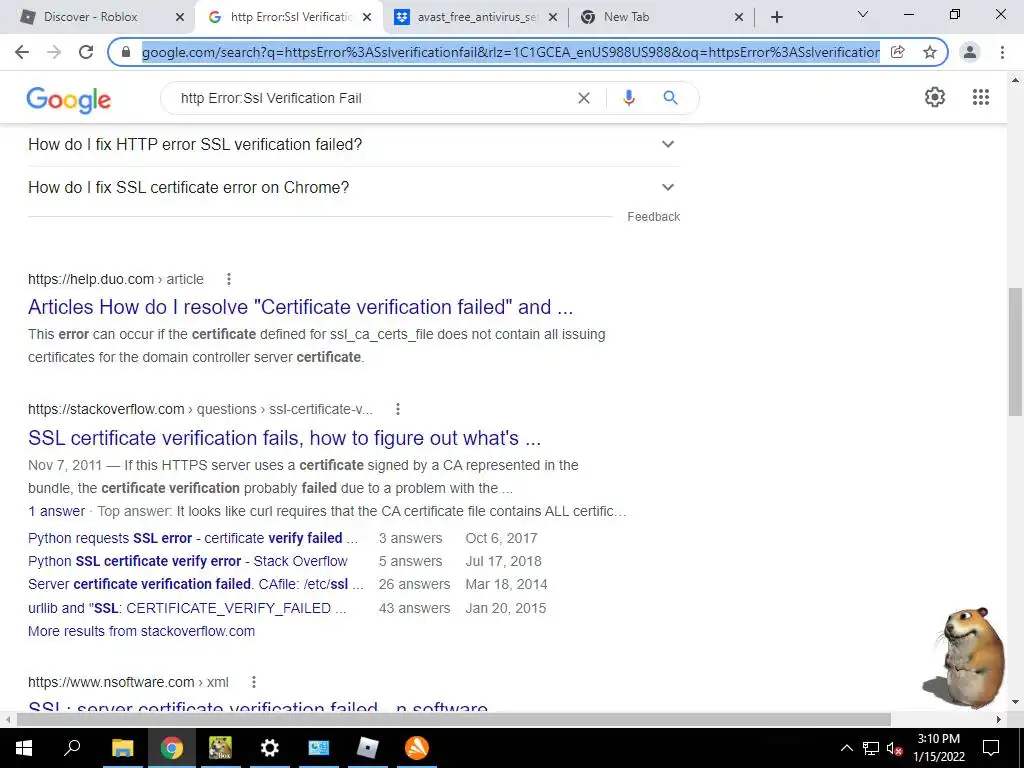Clear the Google search box text
This screenshot has width=1024, height=768.
pyautogui.click(x=584, y=98)
